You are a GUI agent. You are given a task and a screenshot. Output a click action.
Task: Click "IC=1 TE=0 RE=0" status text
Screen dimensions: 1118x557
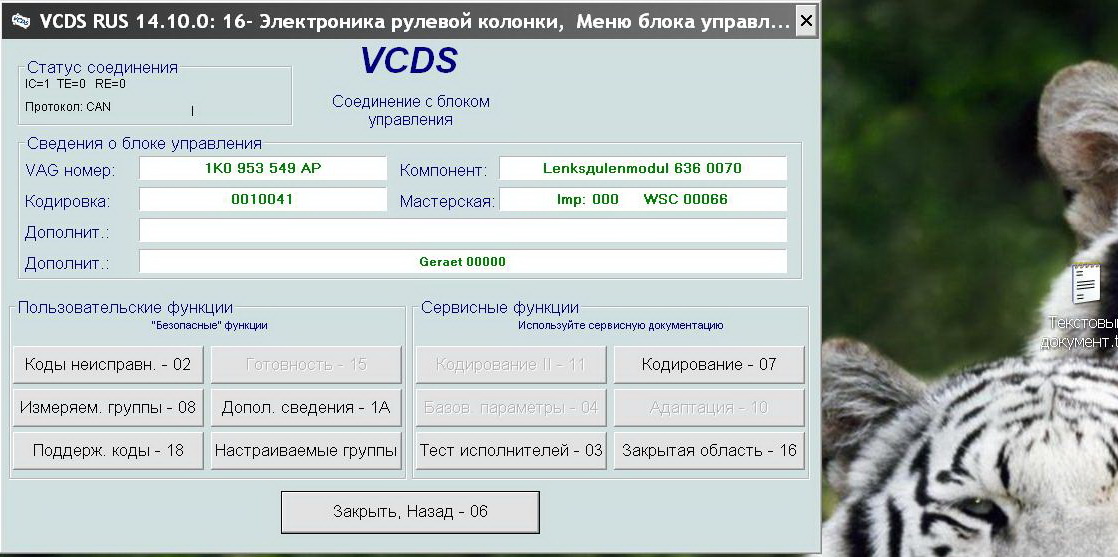[x=76, y=83]
